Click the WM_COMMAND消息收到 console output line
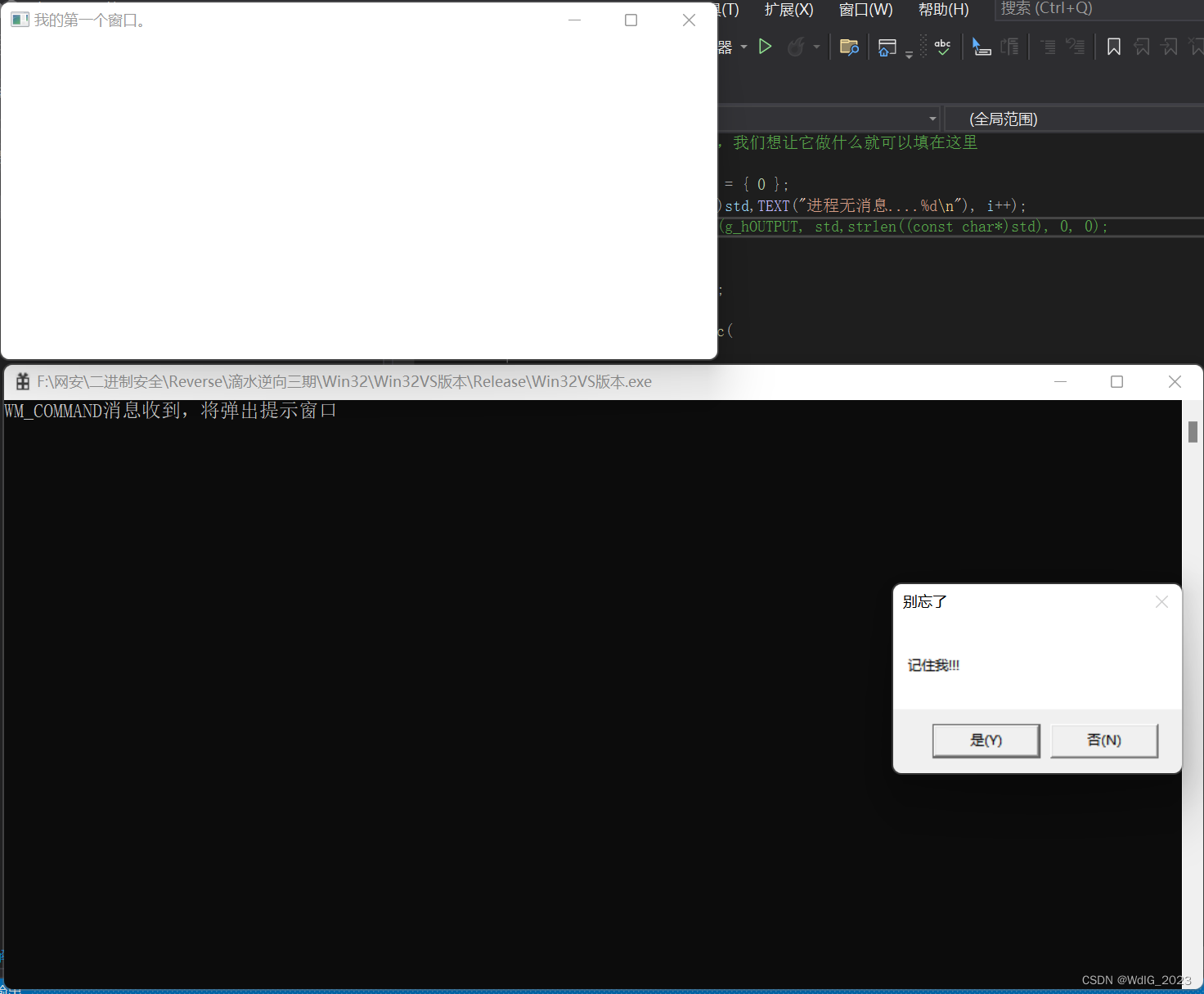1204x994 pixels. (170, 410)
